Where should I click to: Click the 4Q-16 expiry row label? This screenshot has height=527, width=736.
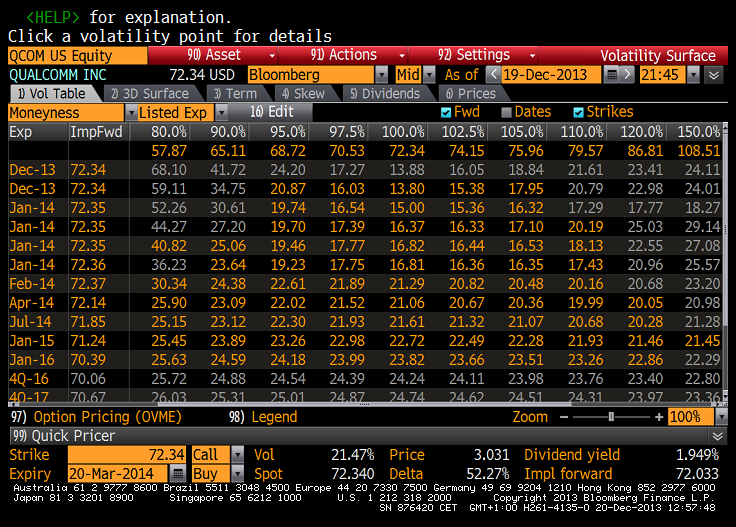click(31, 379)
